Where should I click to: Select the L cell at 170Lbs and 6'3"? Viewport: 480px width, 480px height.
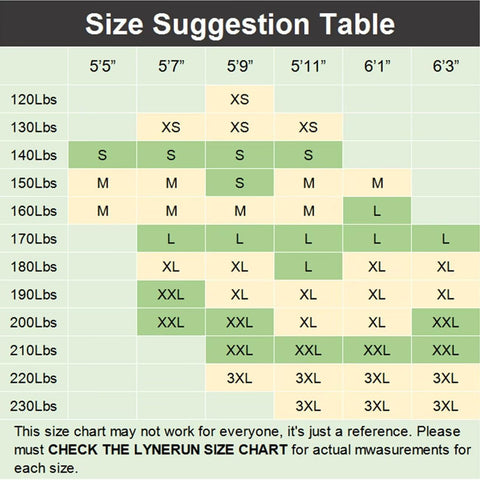pos(446,239)
